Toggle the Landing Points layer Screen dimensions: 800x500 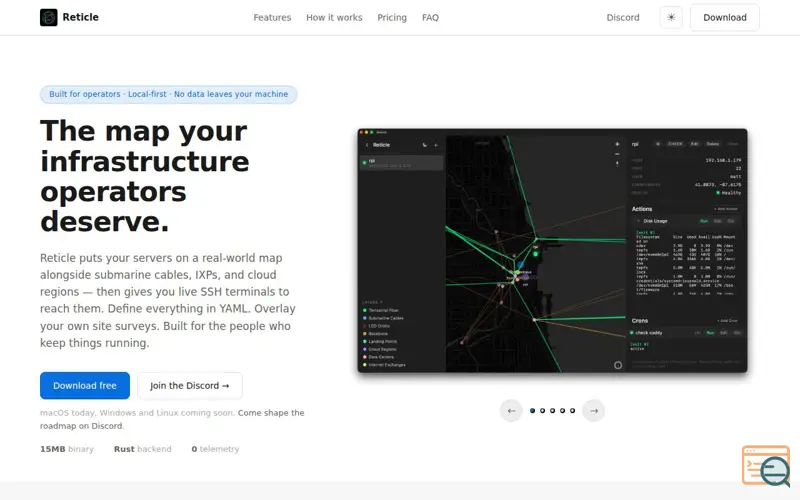click(x=380, y=341)
